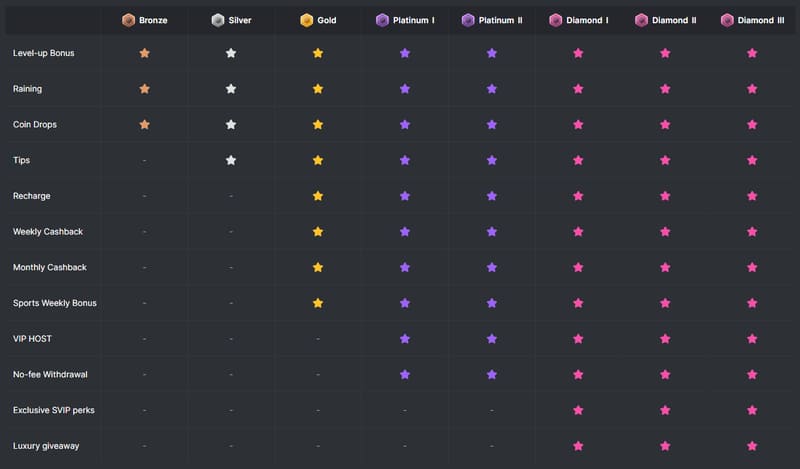The image size is (800, 469).
Task: Select the Recharge row label
Action: click(32, 196)
